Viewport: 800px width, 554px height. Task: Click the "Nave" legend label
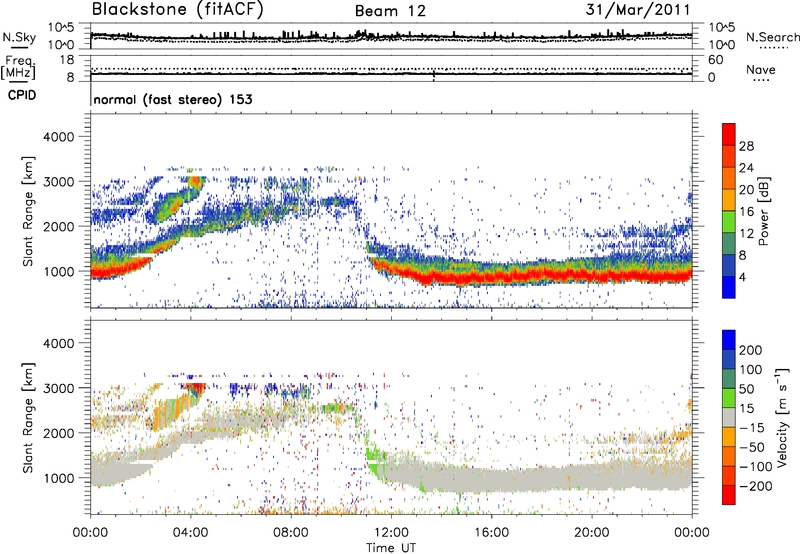pos(761,69)
